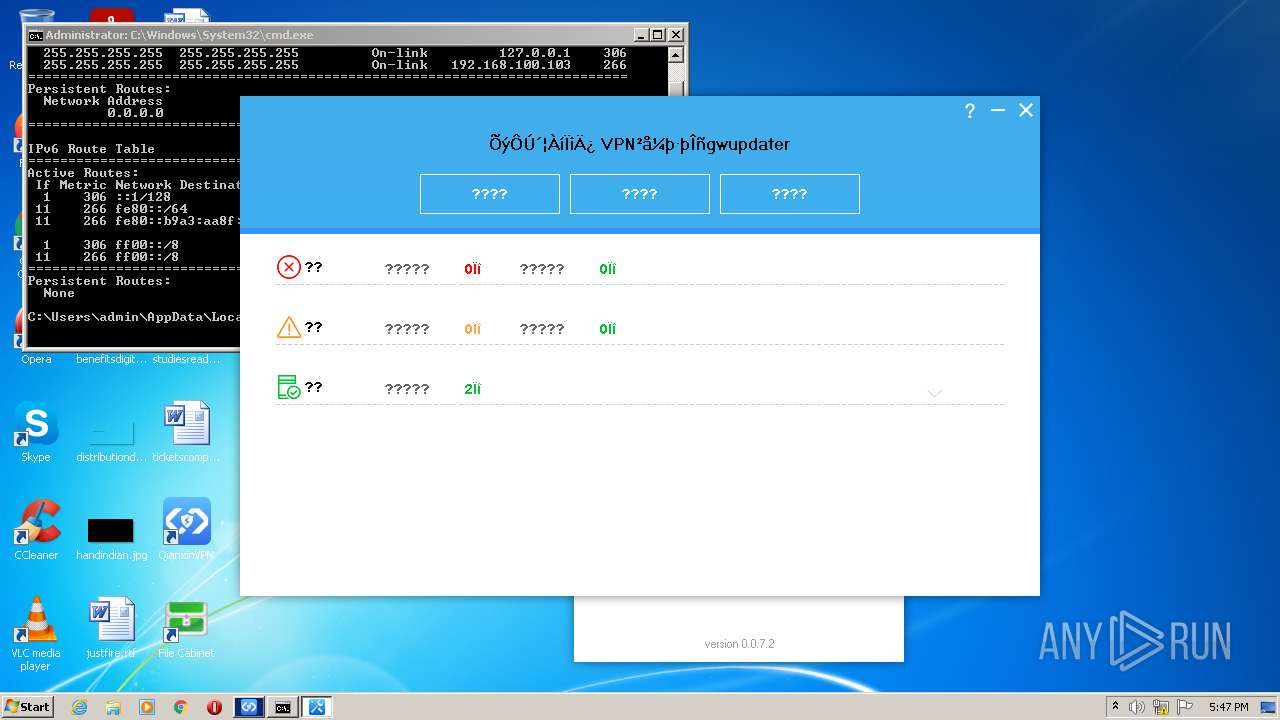Click the red '0' count in error row
The height and width of the screenshot is (720, 1280).
coord(472,269)
